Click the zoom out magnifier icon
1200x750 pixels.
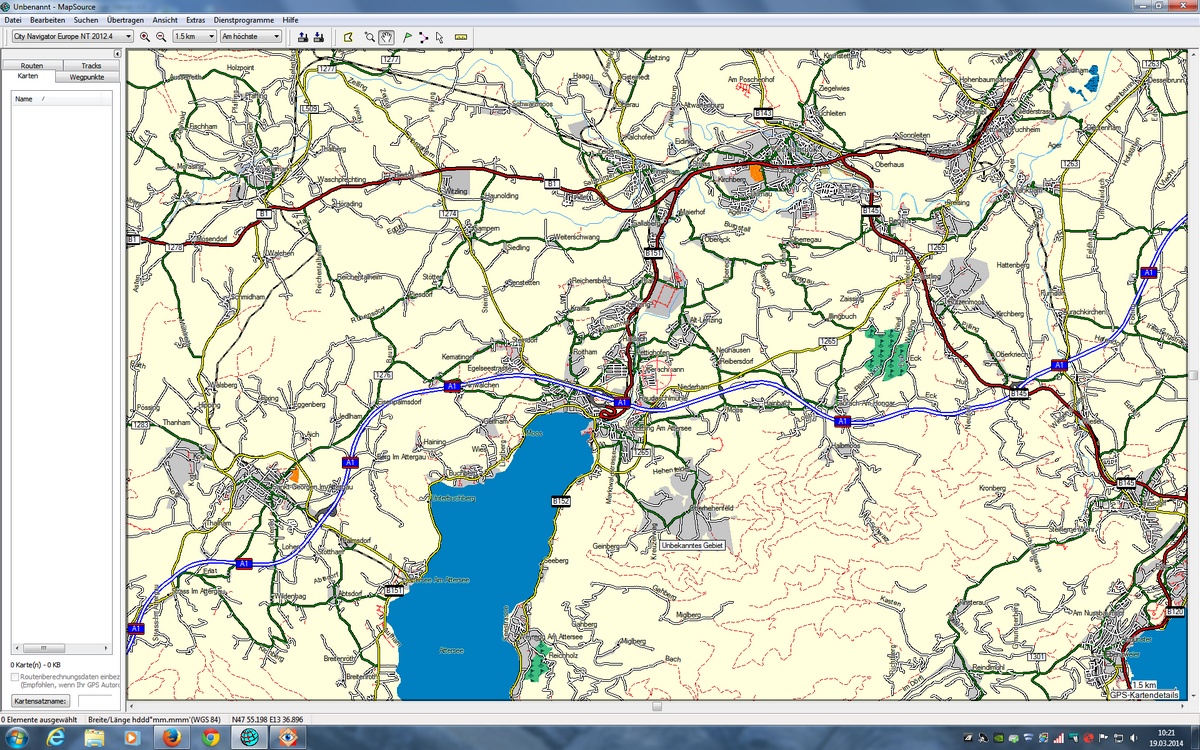[160, 36]
